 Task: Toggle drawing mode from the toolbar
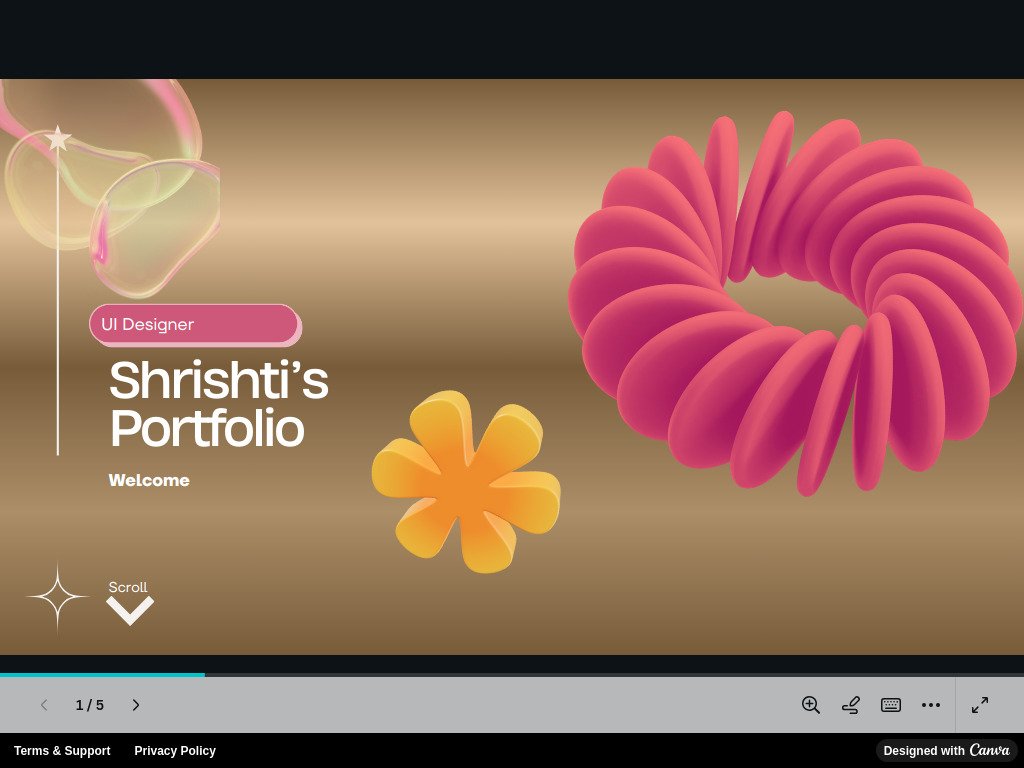tap(850, 705)
